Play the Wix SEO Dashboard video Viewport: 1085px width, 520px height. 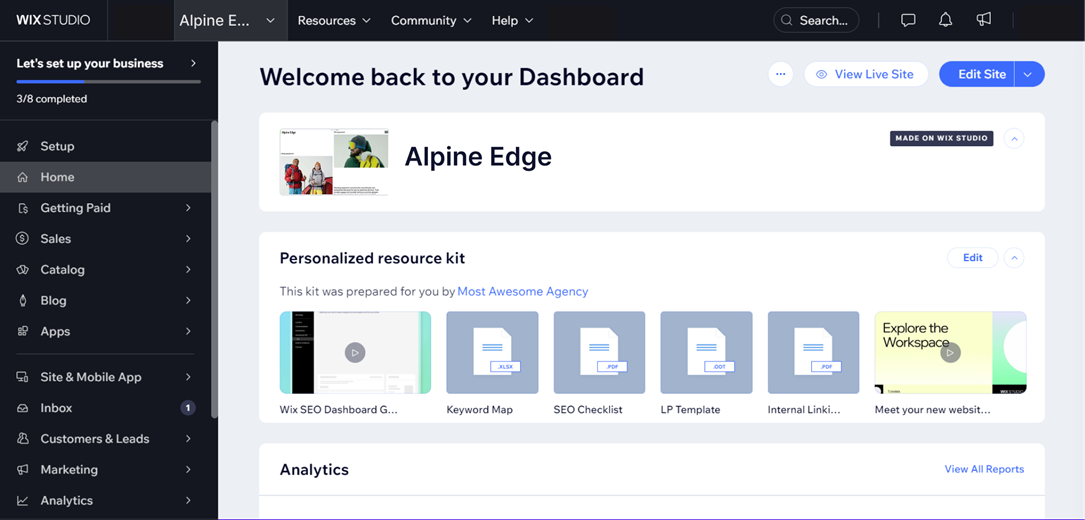coord(355,352)
